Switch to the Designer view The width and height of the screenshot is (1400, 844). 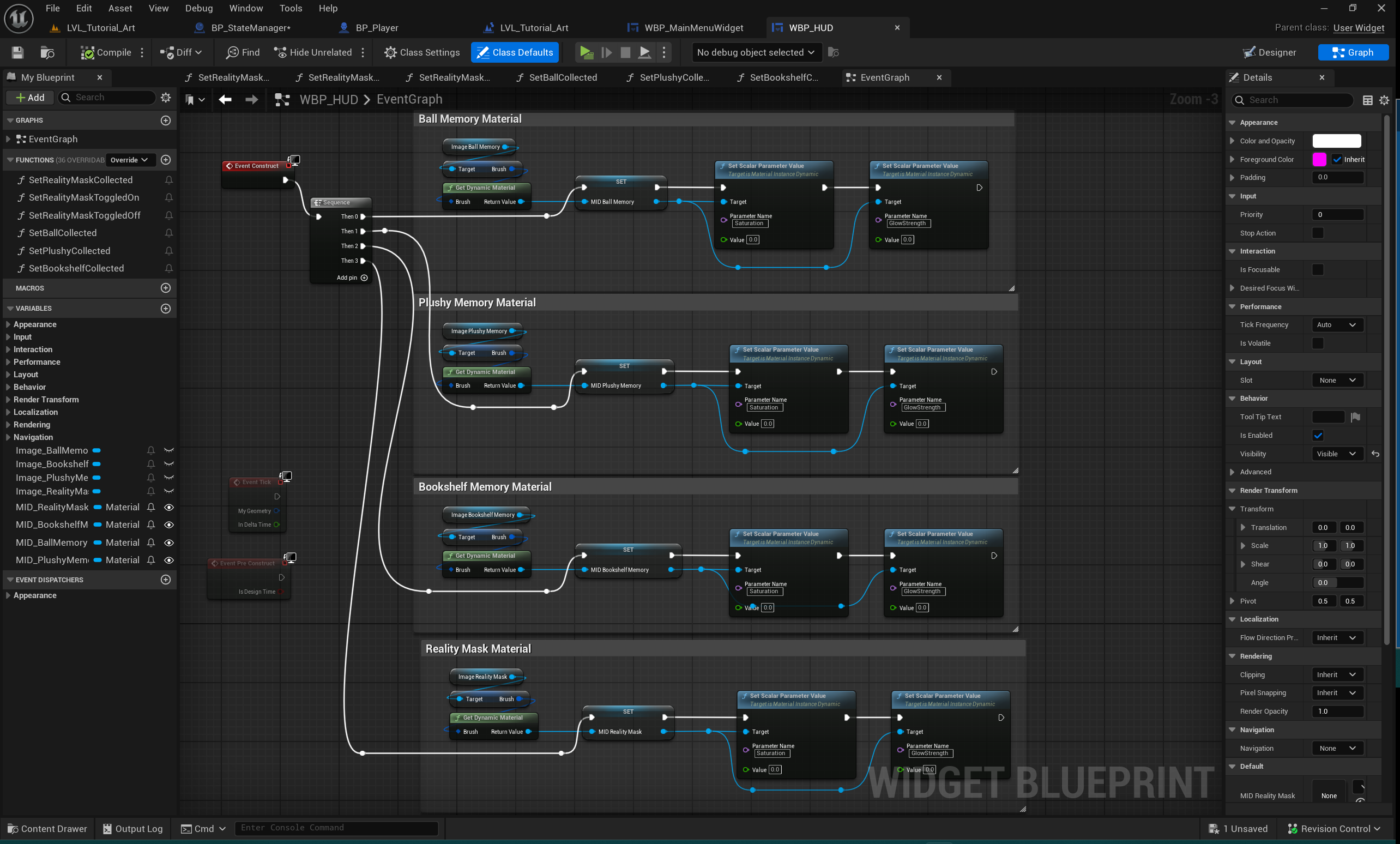coord(1270,52)
